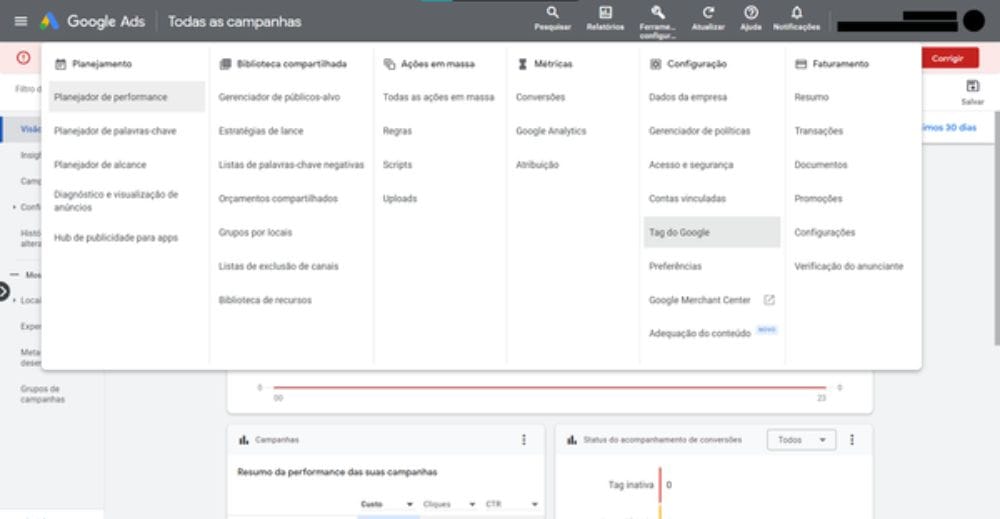Open the hamburger main menu

[x=20, y=21]
